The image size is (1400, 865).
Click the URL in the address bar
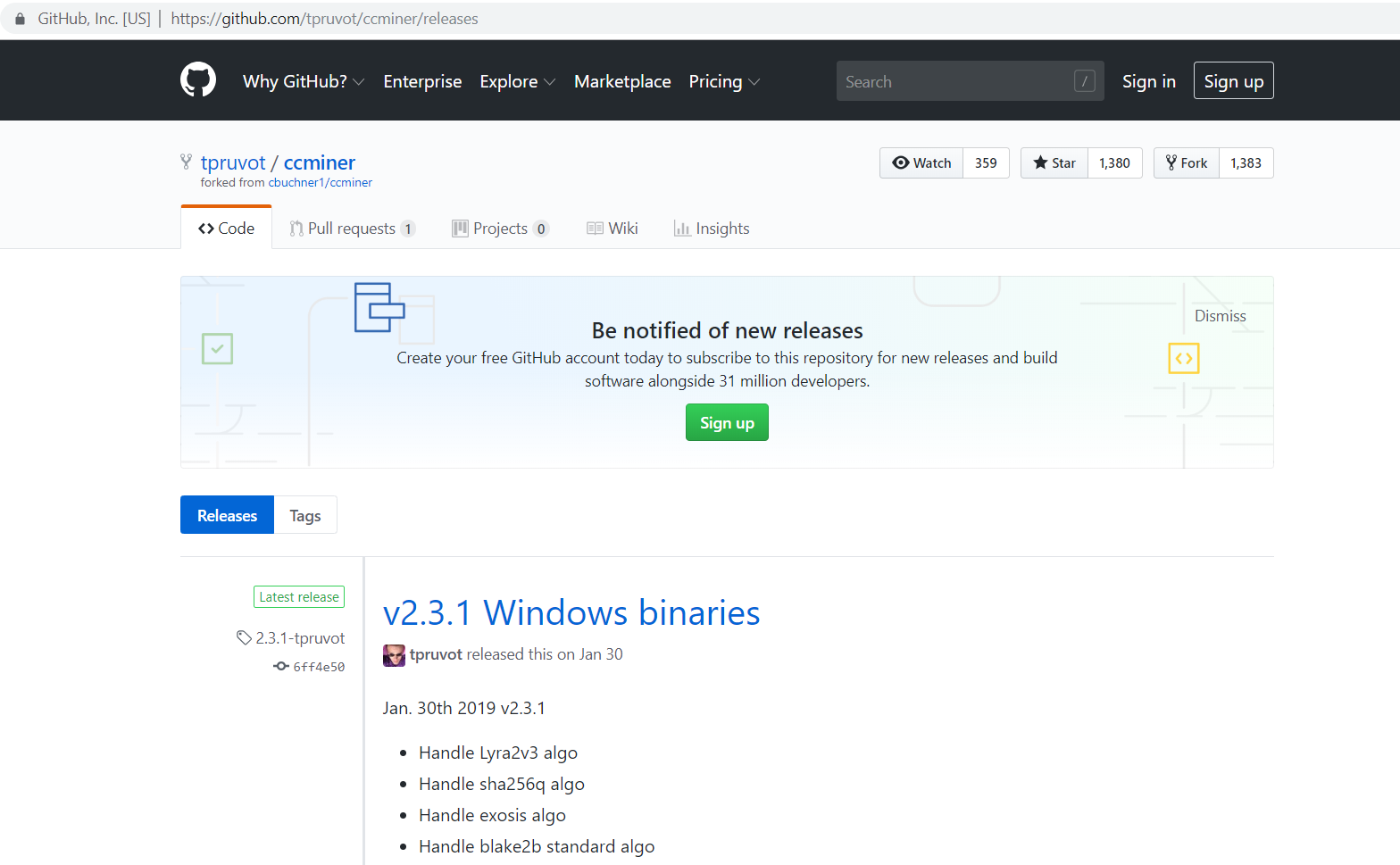[x=324, y=19]
